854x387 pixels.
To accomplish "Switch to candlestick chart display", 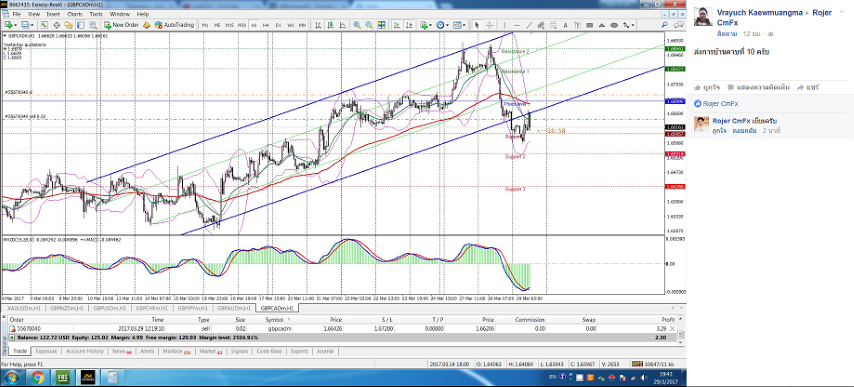I will 330,24.
